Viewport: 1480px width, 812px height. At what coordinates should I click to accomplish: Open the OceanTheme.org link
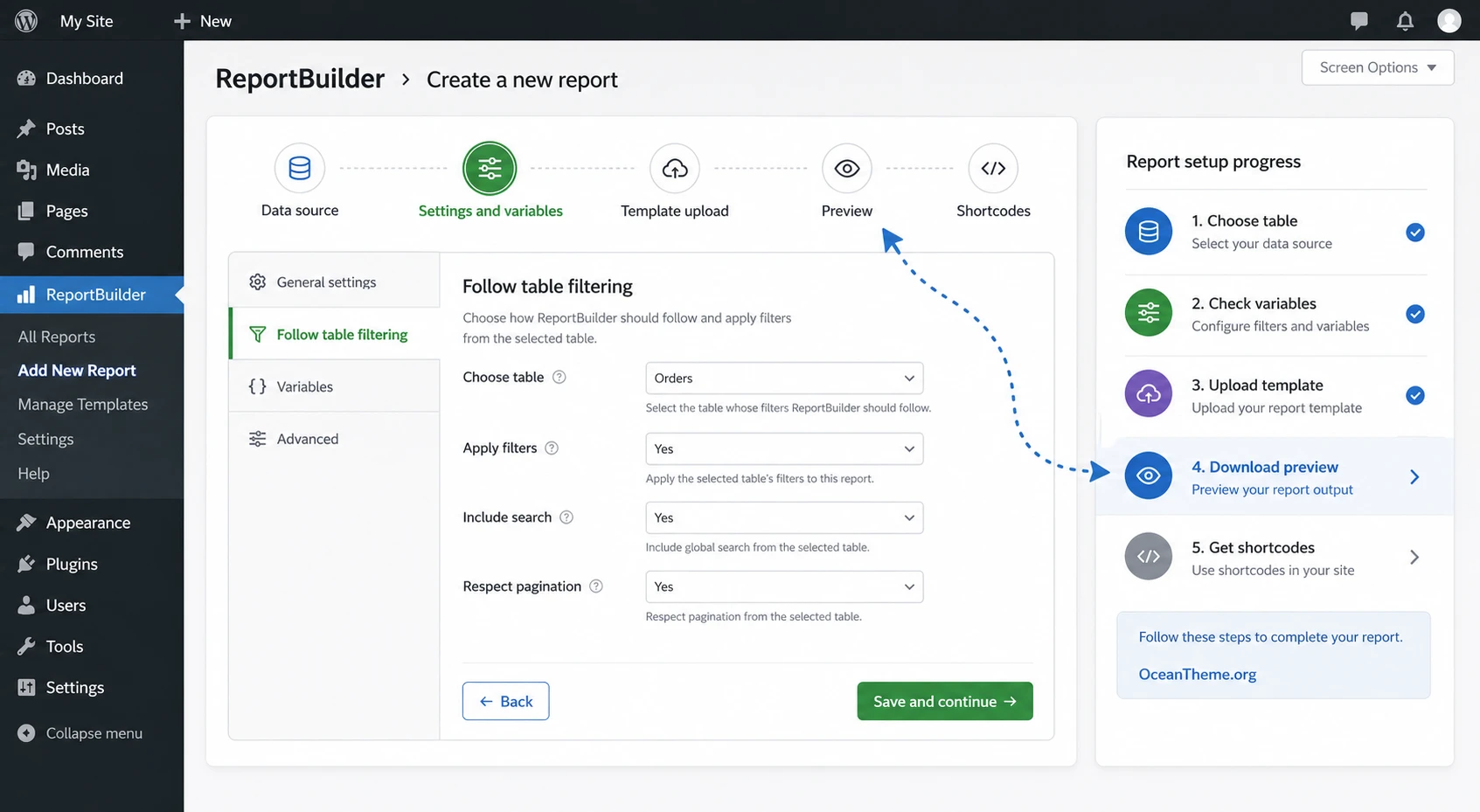[1198, 674]
